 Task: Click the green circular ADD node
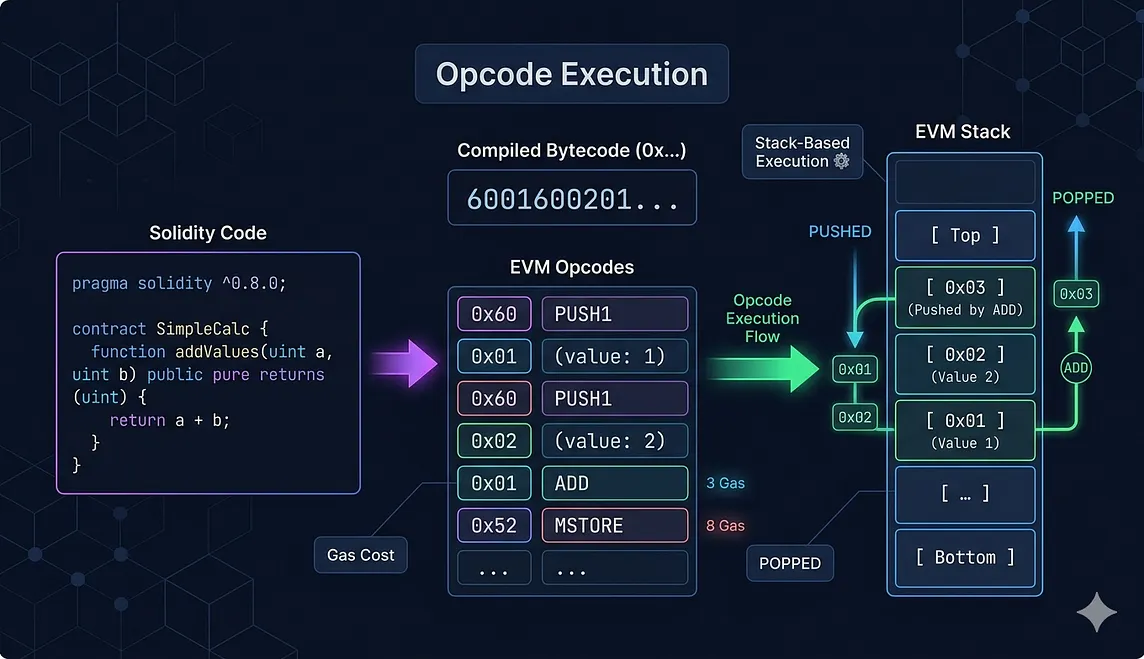tap(1075, 368)
